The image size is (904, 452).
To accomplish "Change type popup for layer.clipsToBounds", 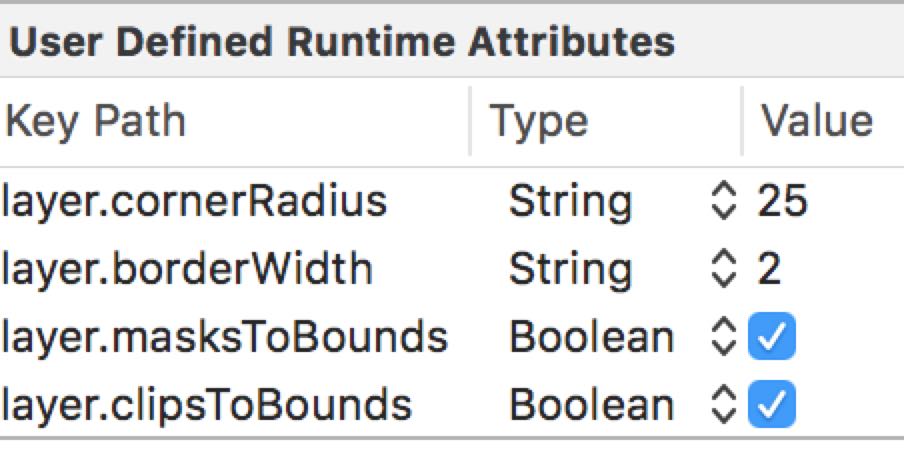I will [x=722, y=404].
